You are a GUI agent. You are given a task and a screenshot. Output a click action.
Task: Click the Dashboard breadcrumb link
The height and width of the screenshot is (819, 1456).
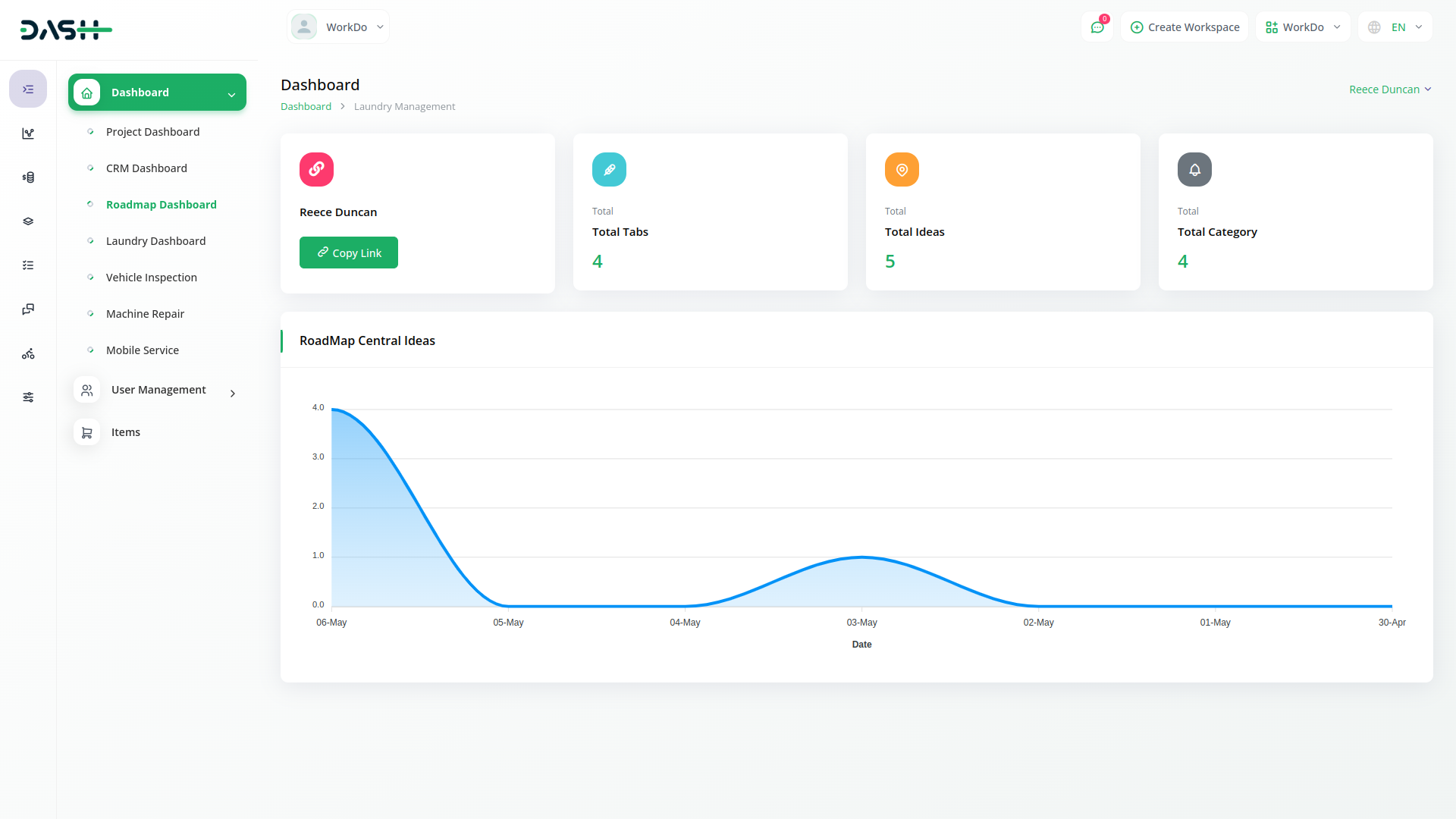306,107
